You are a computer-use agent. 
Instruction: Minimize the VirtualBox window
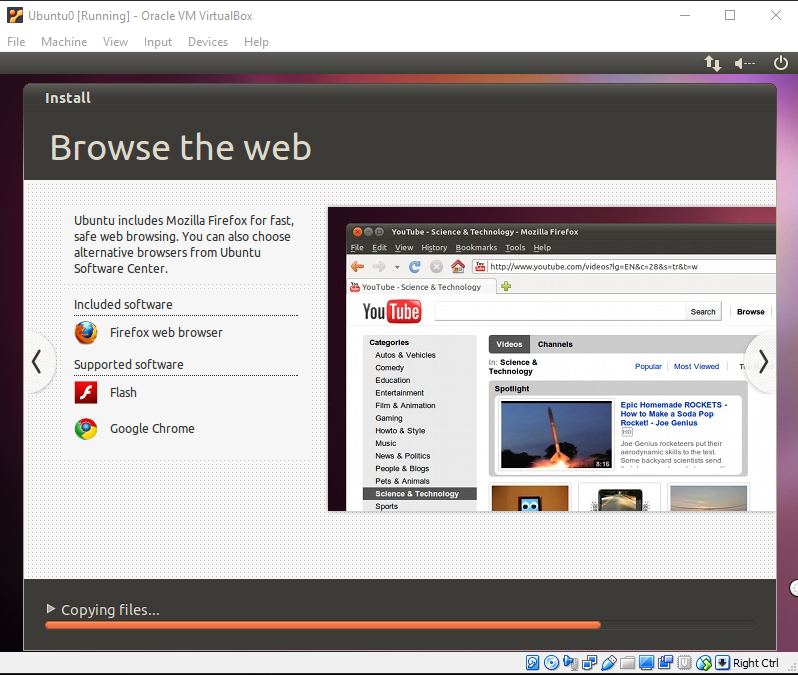coord(685,15)
